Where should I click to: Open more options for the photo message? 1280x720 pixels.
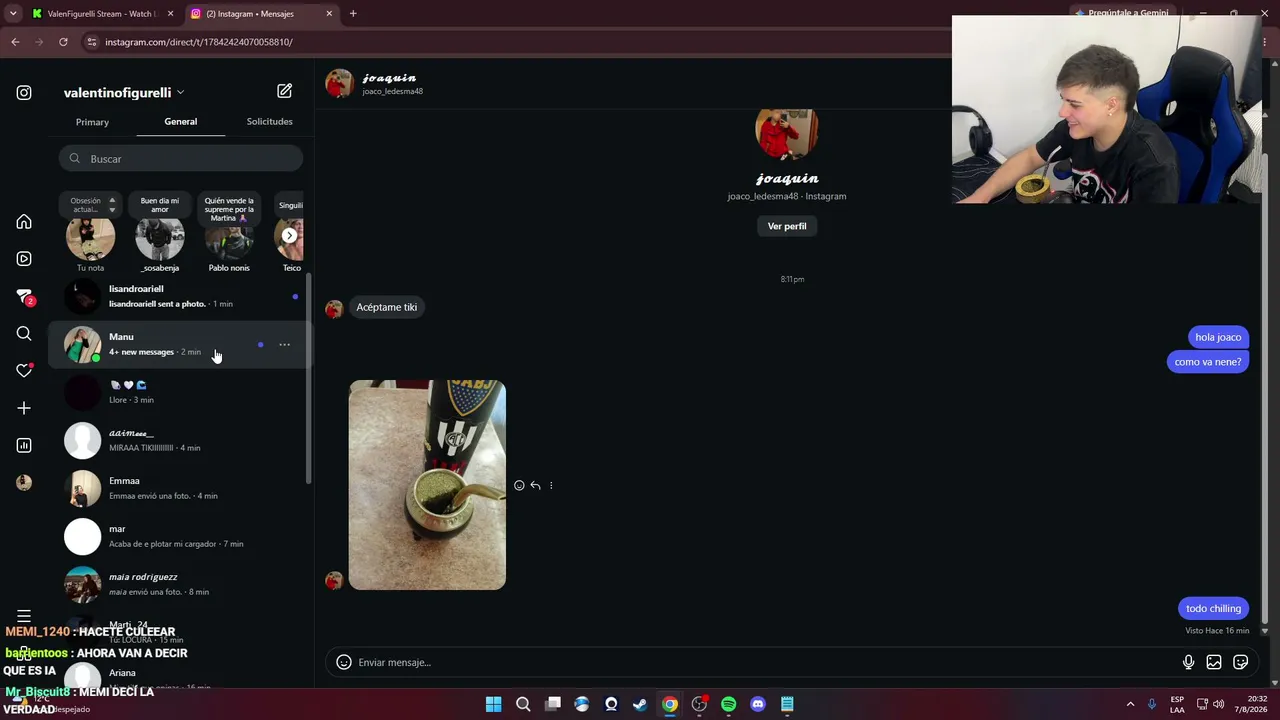(x=551, y=486)
